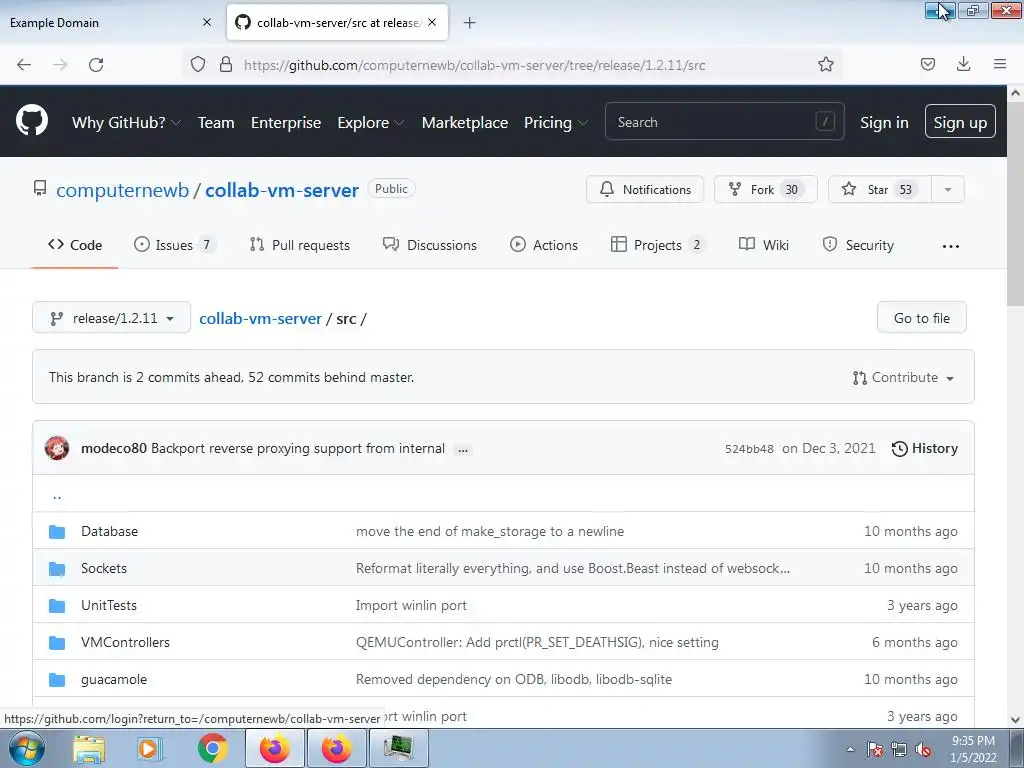Click the Sign up button

960,121
